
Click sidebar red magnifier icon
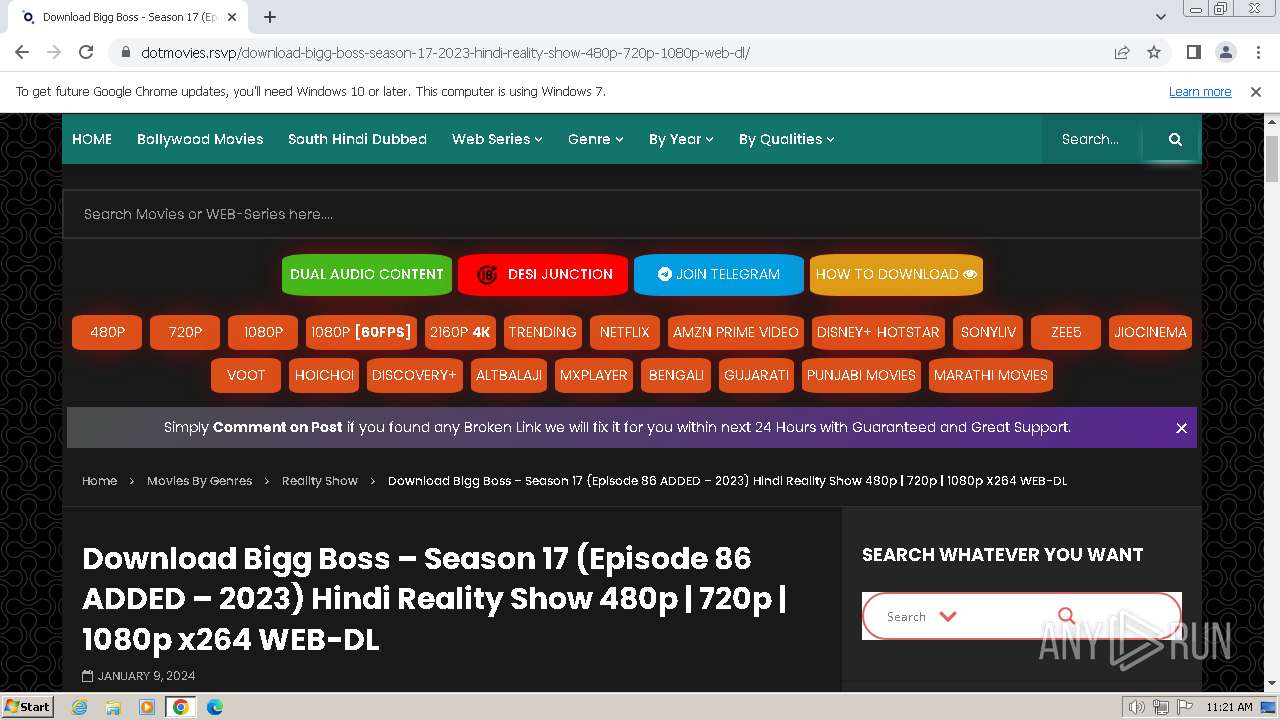click(x=1067, y=616)
